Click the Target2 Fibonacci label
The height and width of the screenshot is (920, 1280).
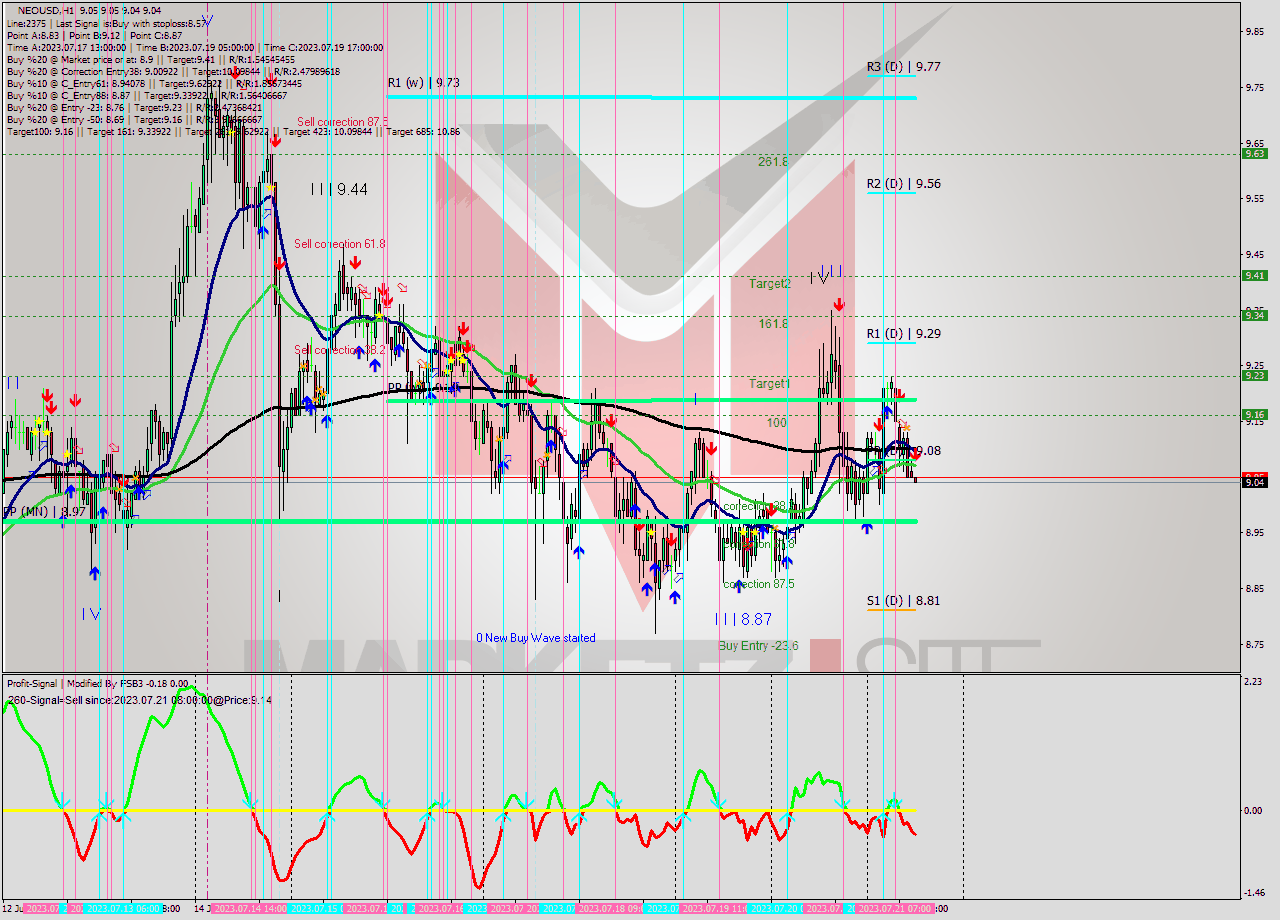[x=770, y=284]
